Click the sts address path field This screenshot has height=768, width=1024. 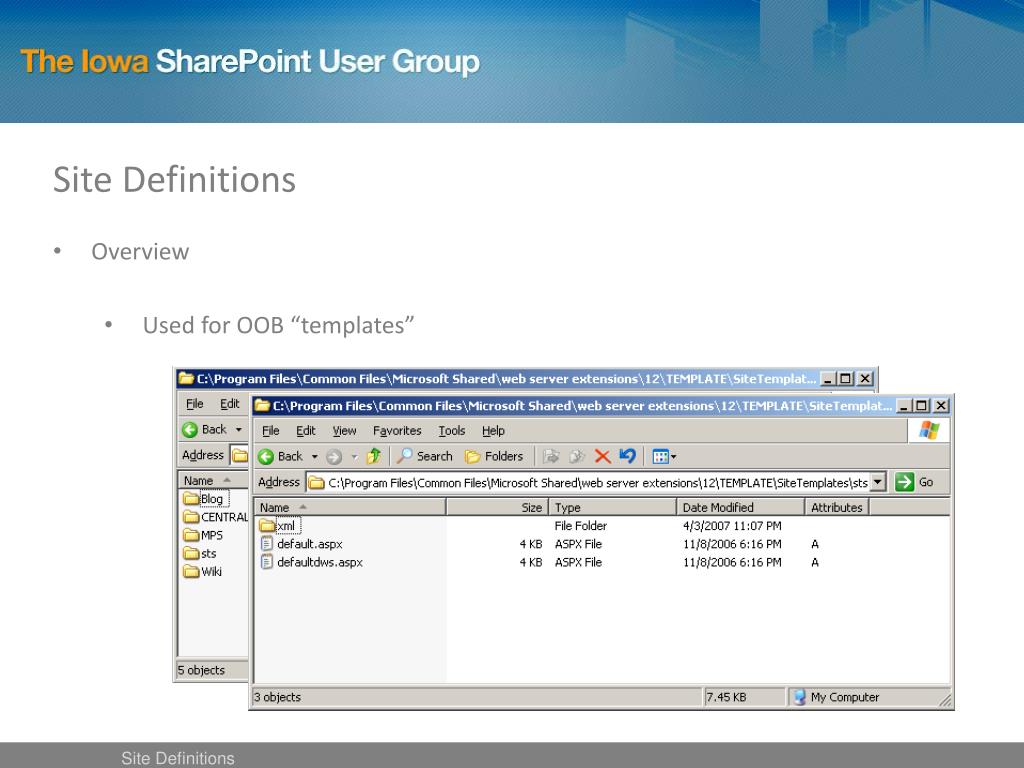(596, 483)
